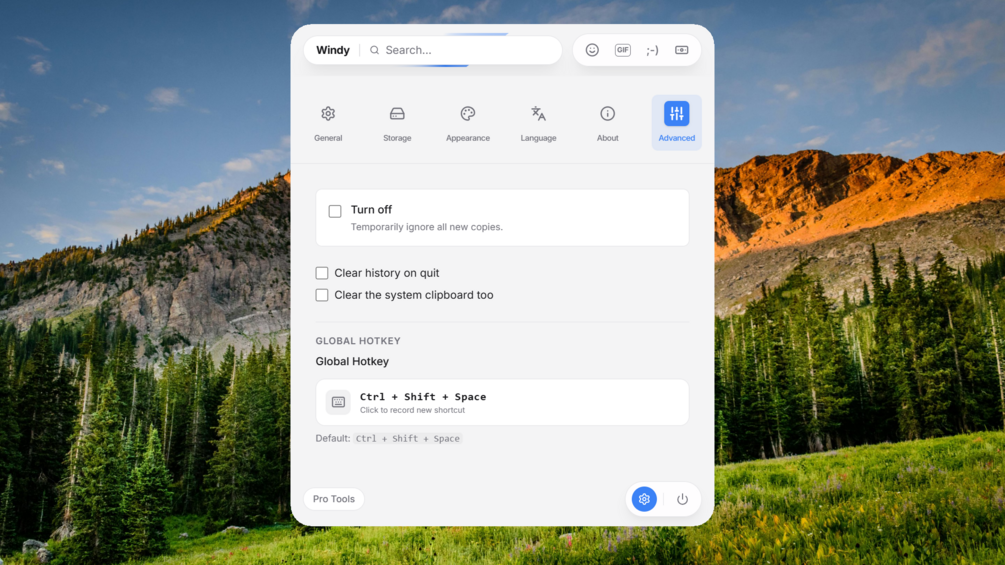Screen dimensions: 1005x565
Task: Click the Windy app title
Action: click(x=333, y=50)
